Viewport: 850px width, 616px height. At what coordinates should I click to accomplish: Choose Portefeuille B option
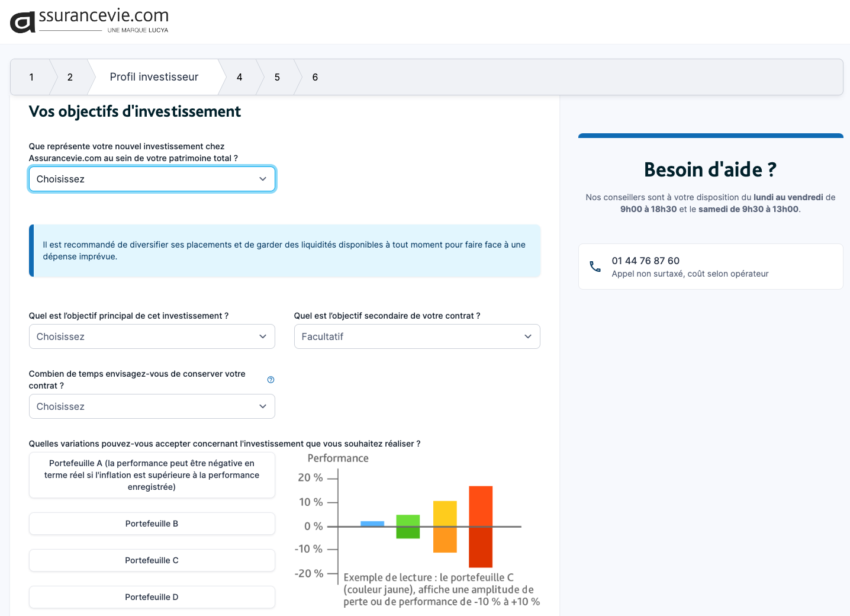pyautogui.click(x=152, y=524)
